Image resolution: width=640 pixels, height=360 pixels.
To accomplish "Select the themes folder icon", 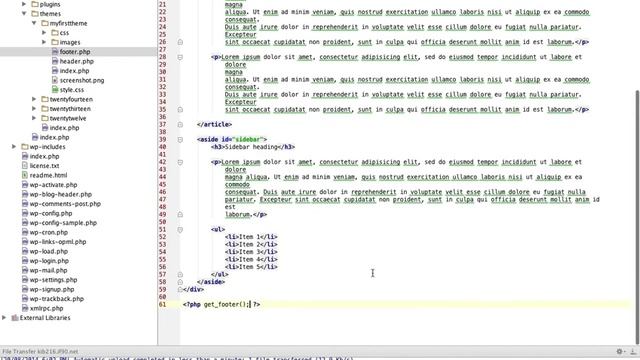I will point(35,13).
